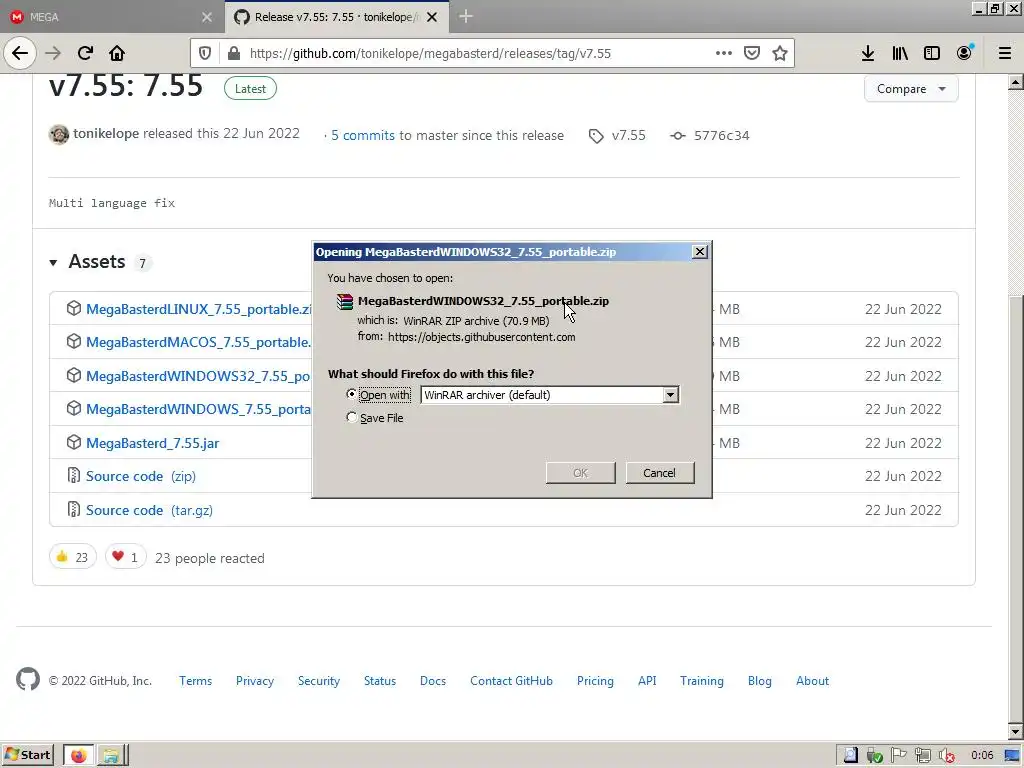Bookmark this page with the star icon

(x=780, y=53)
